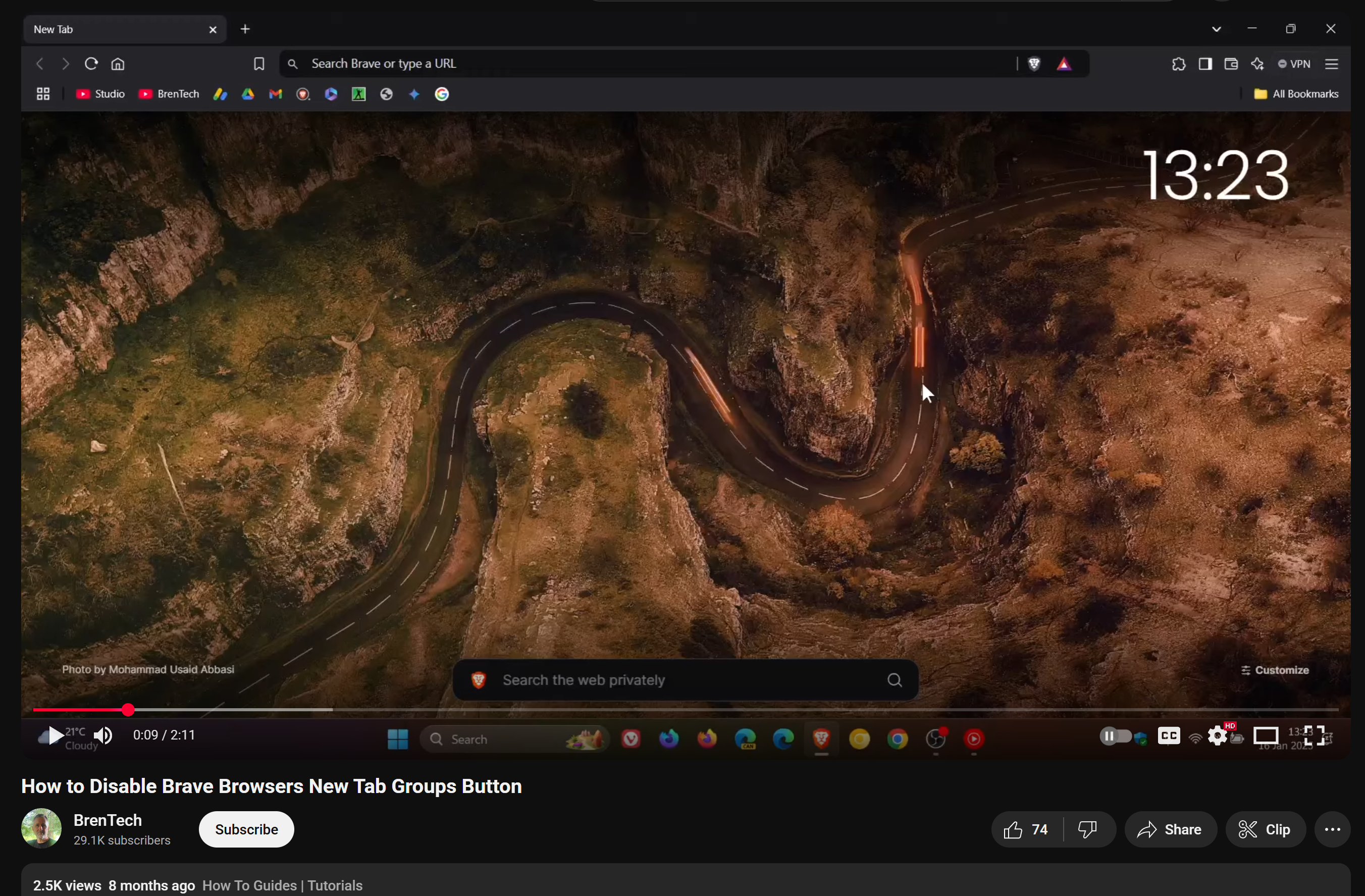Click the red progress bar scrubber
Viewport: 1365px width, 896px height.
[x=128, y=710]
